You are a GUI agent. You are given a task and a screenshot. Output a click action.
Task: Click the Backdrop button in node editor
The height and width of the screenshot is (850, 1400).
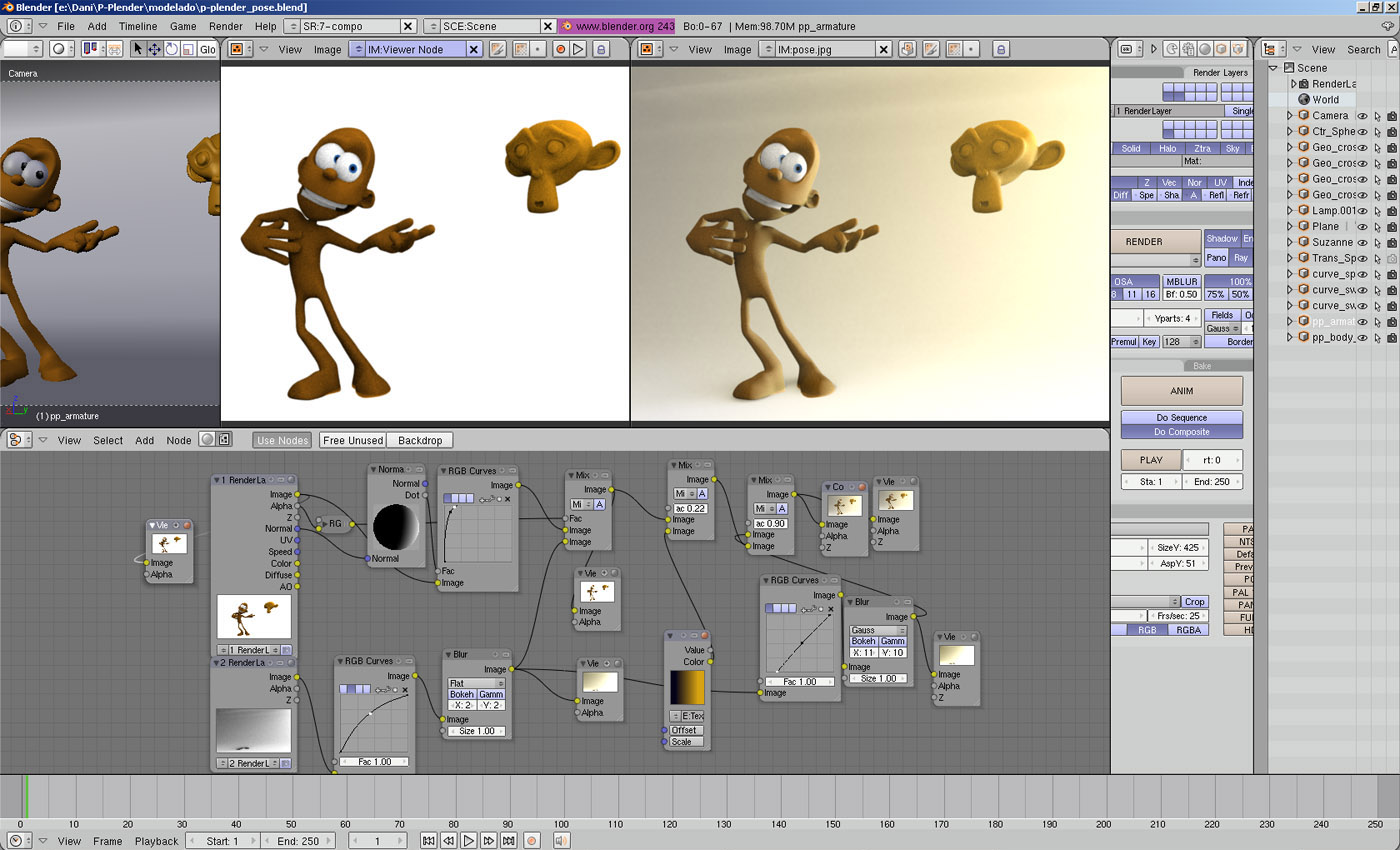coord(420,440)
